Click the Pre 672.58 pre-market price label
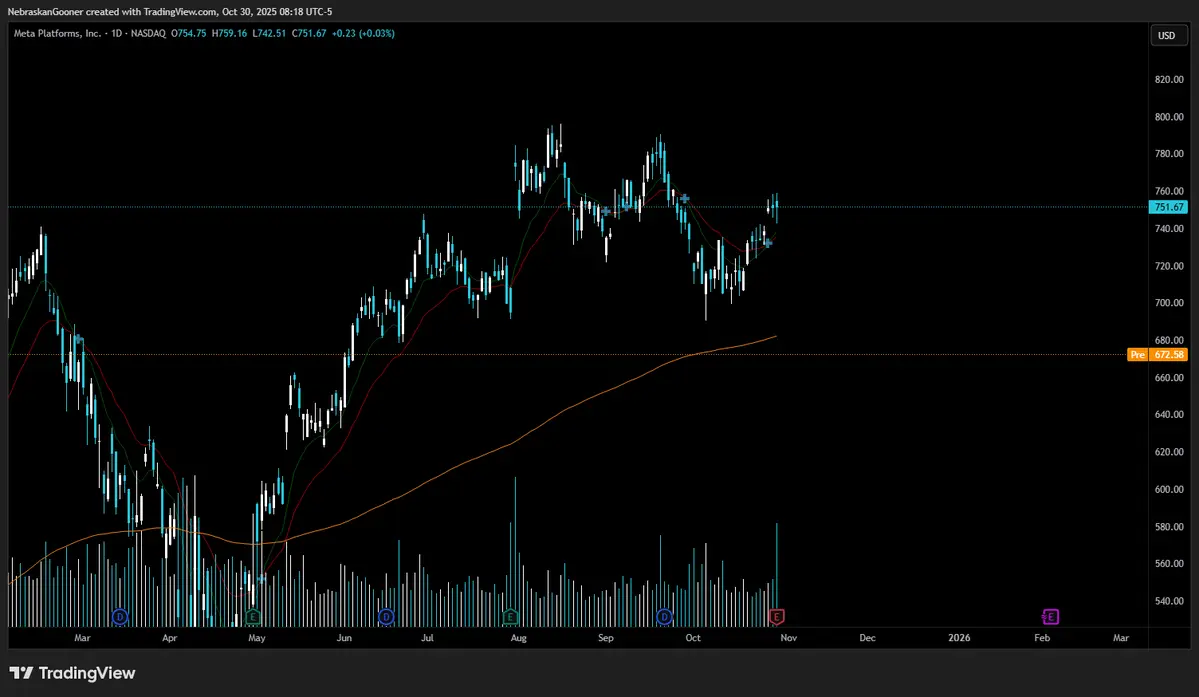The image size is (1199, 697). (x=1158, y=355)
